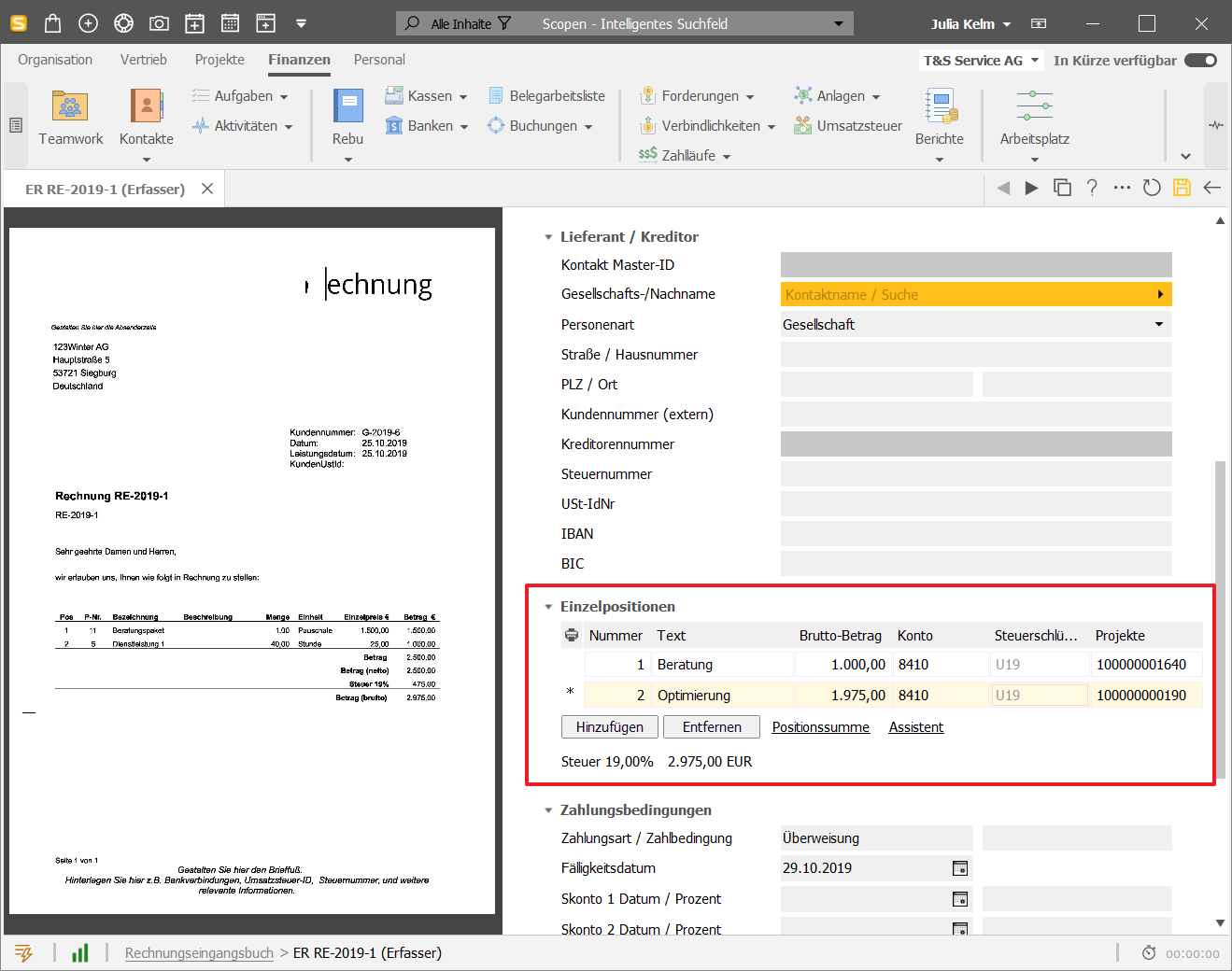The width and height of the screenshot is (1232, 971).
Task: Open the title bar quick-access dropdown arrow
Action: pos(301,23)
